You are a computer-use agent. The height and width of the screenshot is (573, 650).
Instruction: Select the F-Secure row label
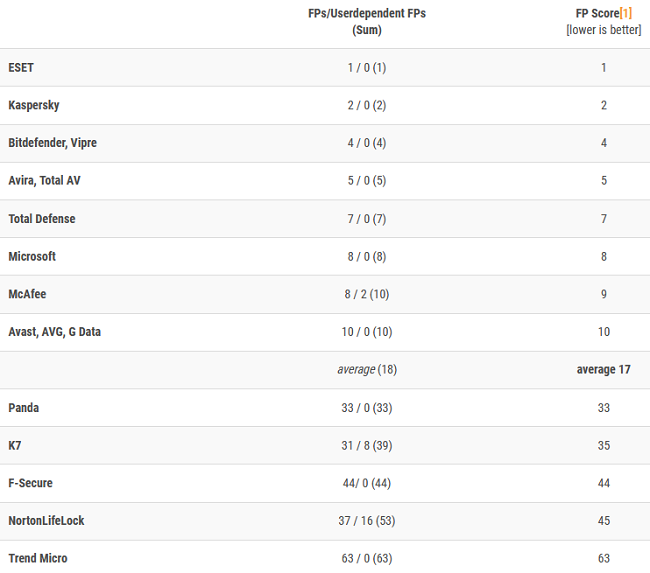tap(30, 483)
